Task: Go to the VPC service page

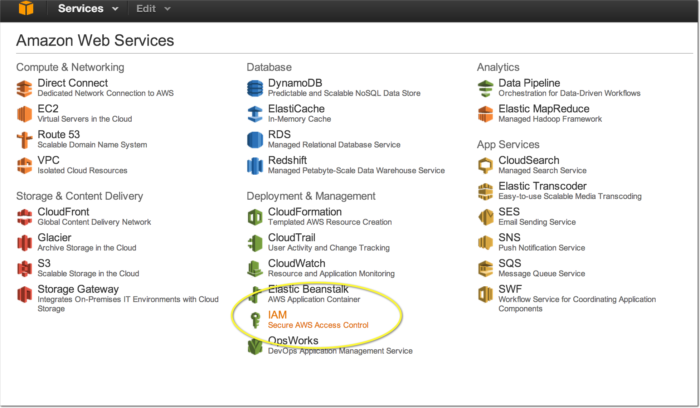Action: point(49,160)
